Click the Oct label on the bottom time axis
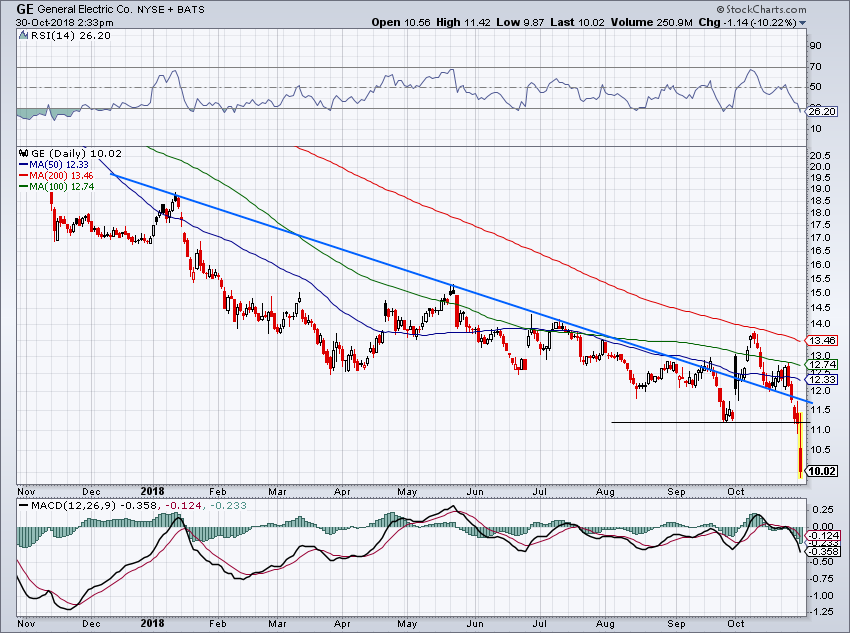Screen dimensions: 850x633 pos(735,624)
